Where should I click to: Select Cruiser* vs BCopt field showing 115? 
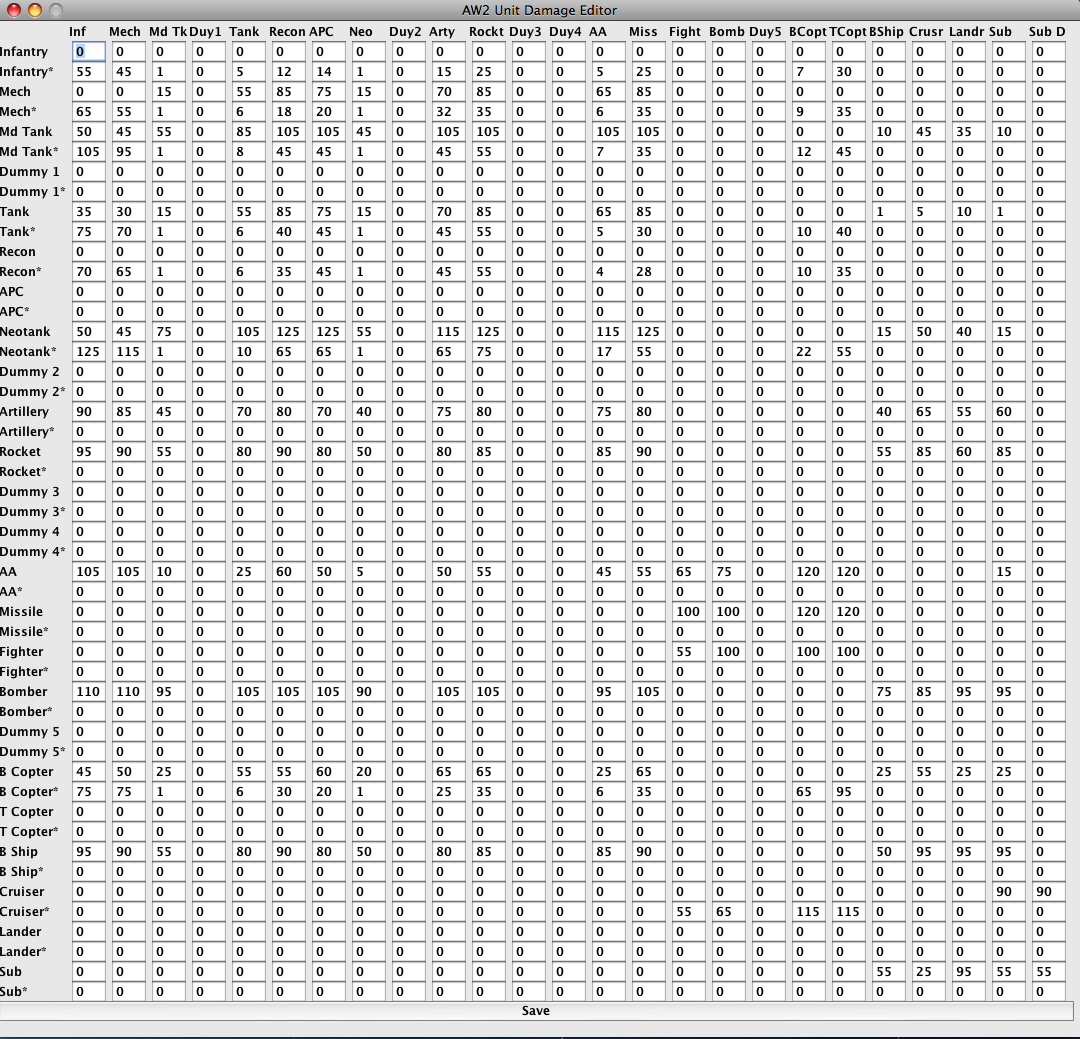807,912
